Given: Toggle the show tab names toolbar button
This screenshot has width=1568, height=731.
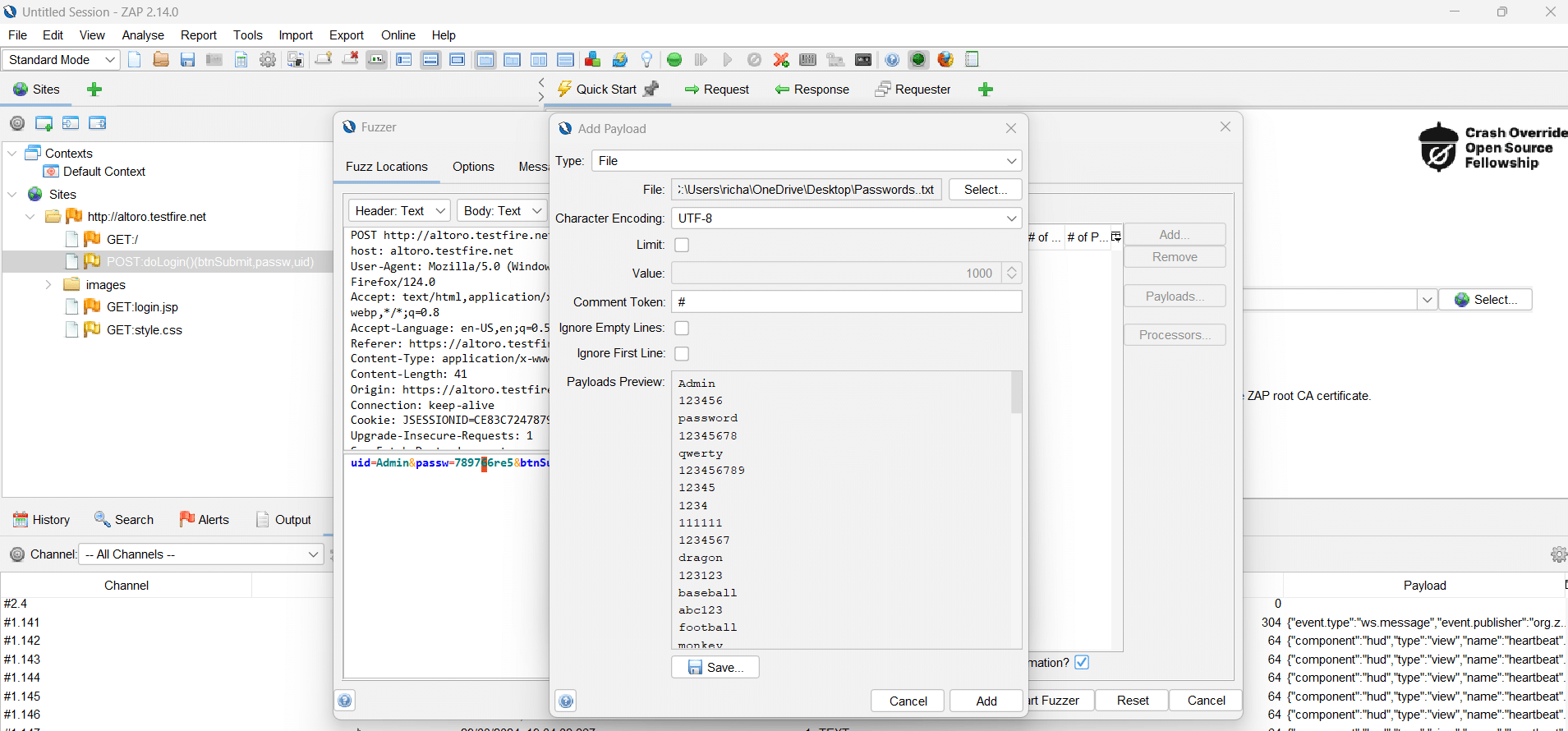Looking at the screenshot, I should (377, 59).
